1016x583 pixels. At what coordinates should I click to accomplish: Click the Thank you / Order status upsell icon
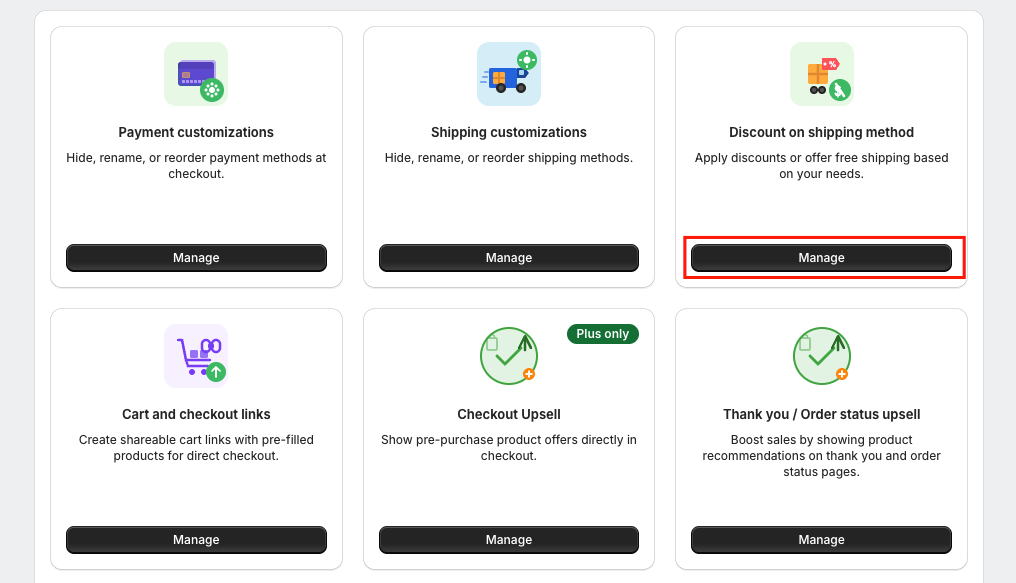click(x=822, y=356)
